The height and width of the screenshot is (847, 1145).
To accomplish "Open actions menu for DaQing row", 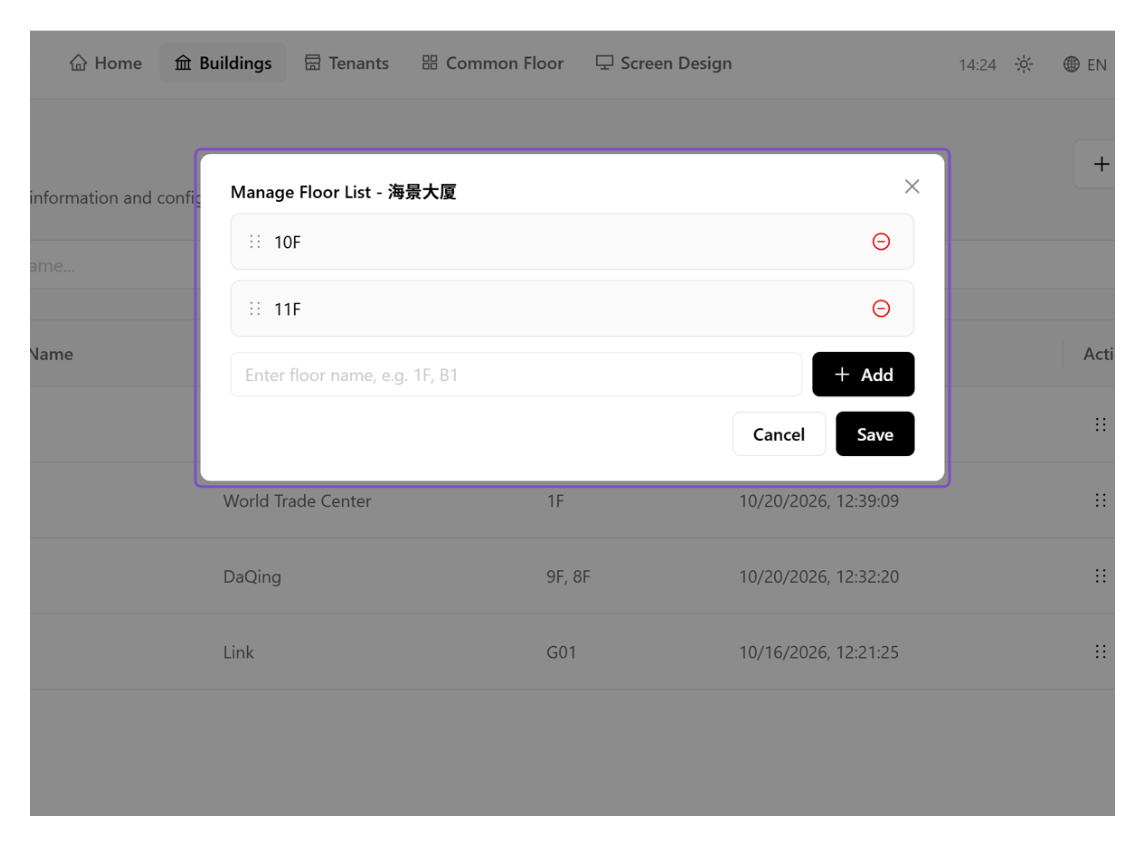I will [1100, 576].
